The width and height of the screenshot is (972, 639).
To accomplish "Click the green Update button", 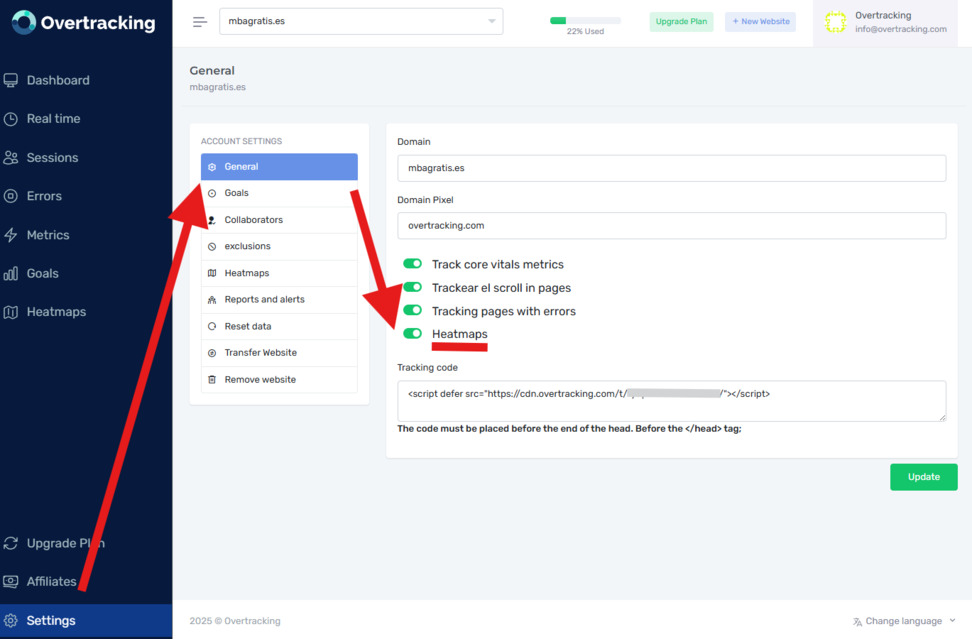I will pos(924,477).
